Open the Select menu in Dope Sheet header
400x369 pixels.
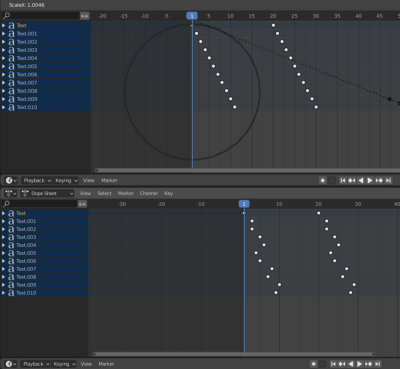pyautogui.click(x=104, y=193)
